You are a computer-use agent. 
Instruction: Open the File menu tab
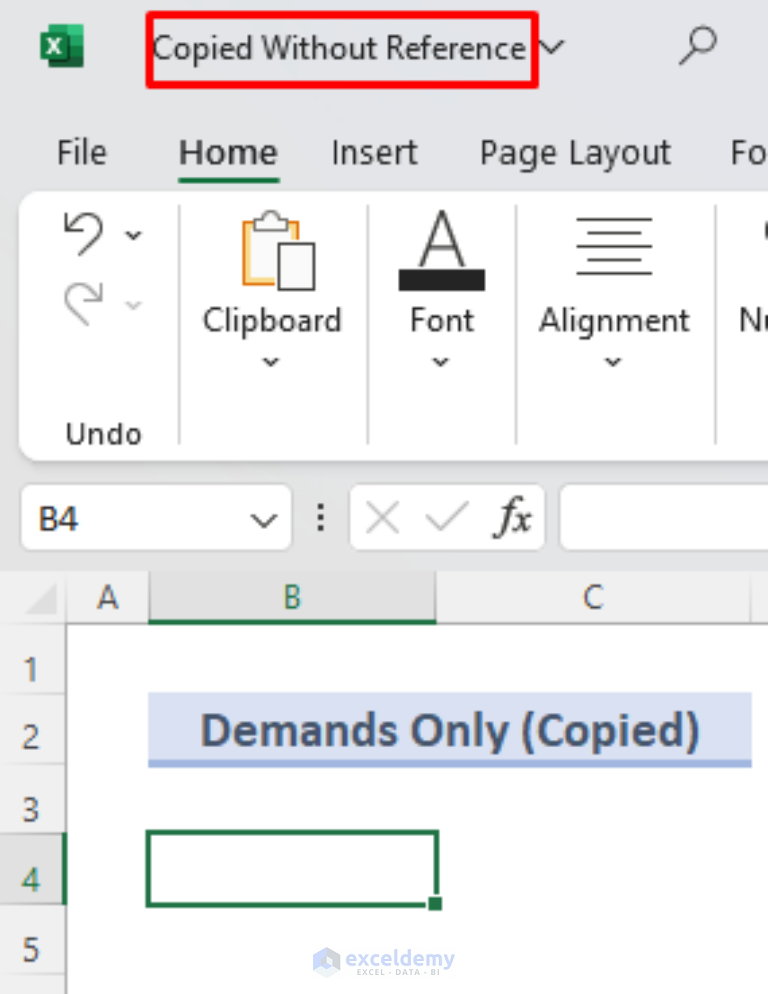(81, 153)
